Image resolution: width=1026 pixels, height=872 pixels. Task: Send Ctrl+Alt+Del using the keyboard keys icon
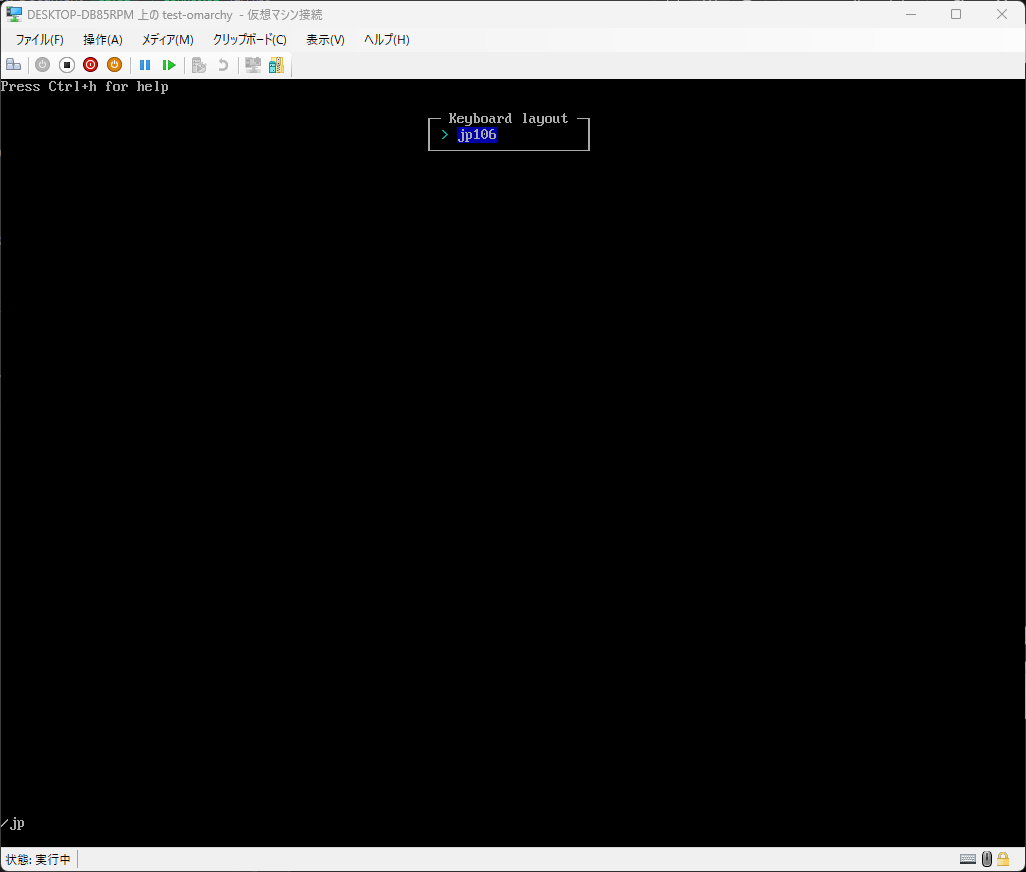coord(14,65)
